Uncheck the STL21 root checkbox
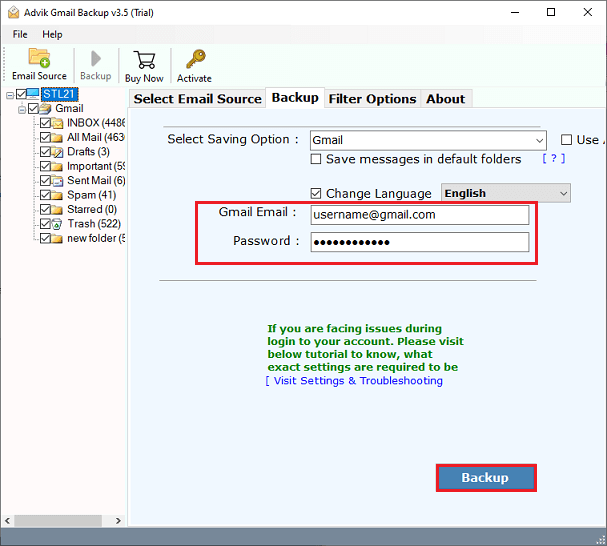This screenshot has height=546, width=607. coord(21,94)
